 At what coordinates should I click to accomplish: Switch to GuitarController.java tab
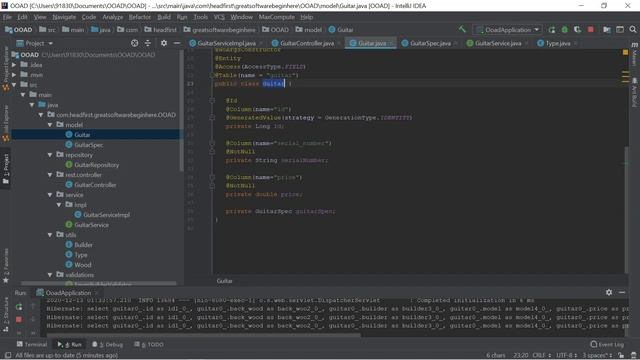tap(307, 43)
